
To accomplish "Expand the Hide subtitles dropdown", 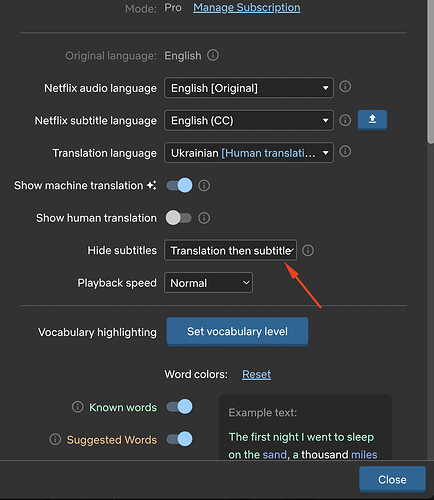I will 230,250.
